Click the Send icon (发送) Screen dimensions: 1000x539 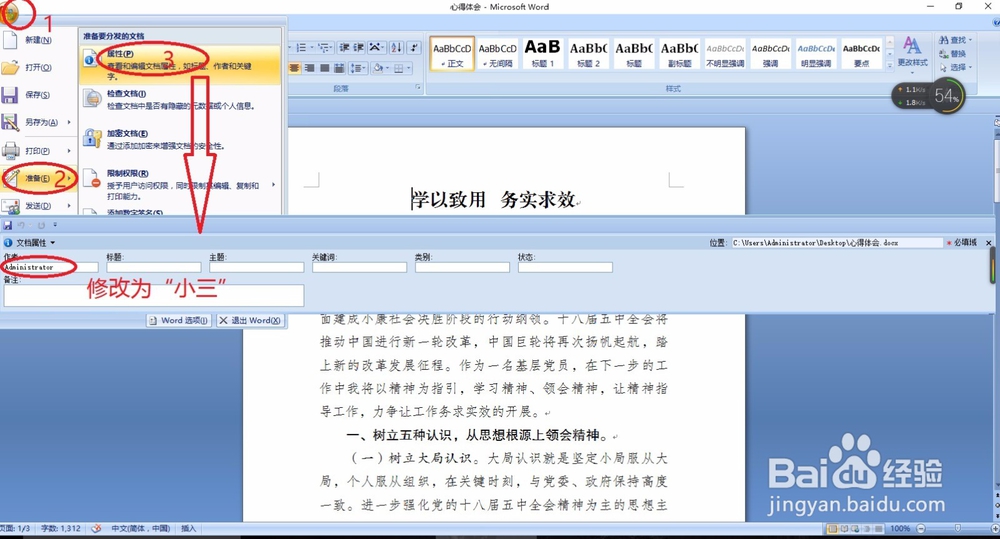(10, 205)
